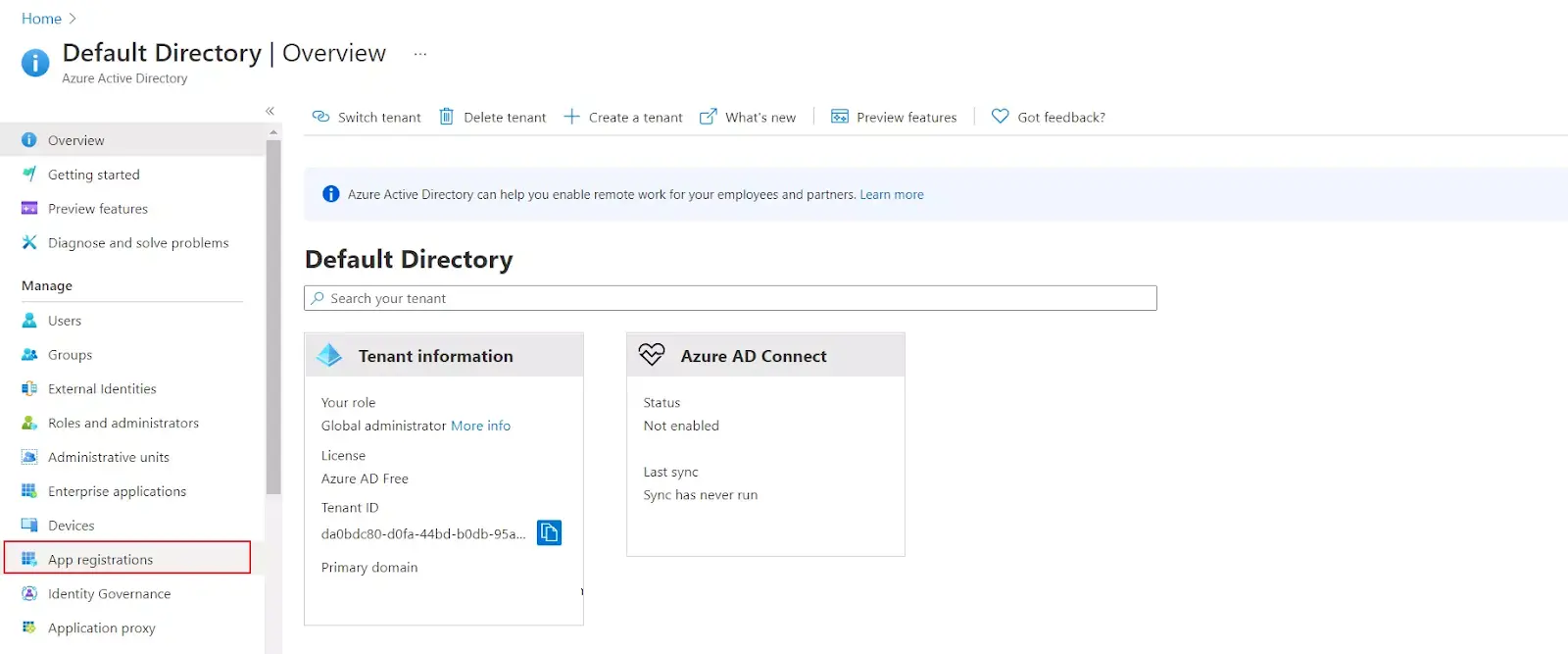The height and width of the screenshot is (654, 1568).
Task: Click the Overview info icon in sidebar
Action: coord(29,140)
